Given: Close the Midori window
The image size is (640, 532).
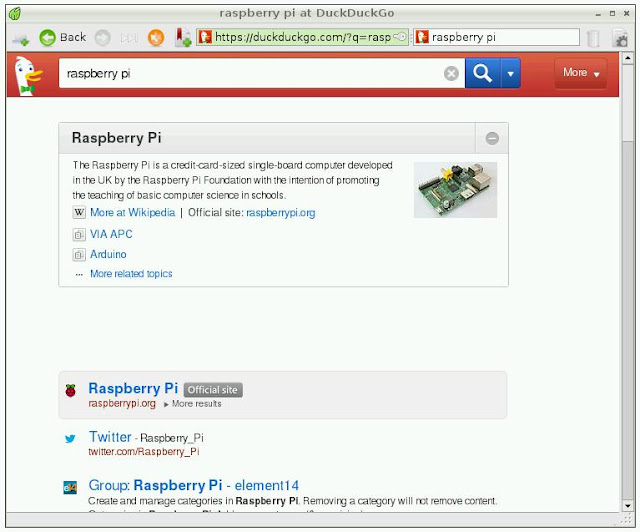Looking at the screenshot, I should click(627, 13).
